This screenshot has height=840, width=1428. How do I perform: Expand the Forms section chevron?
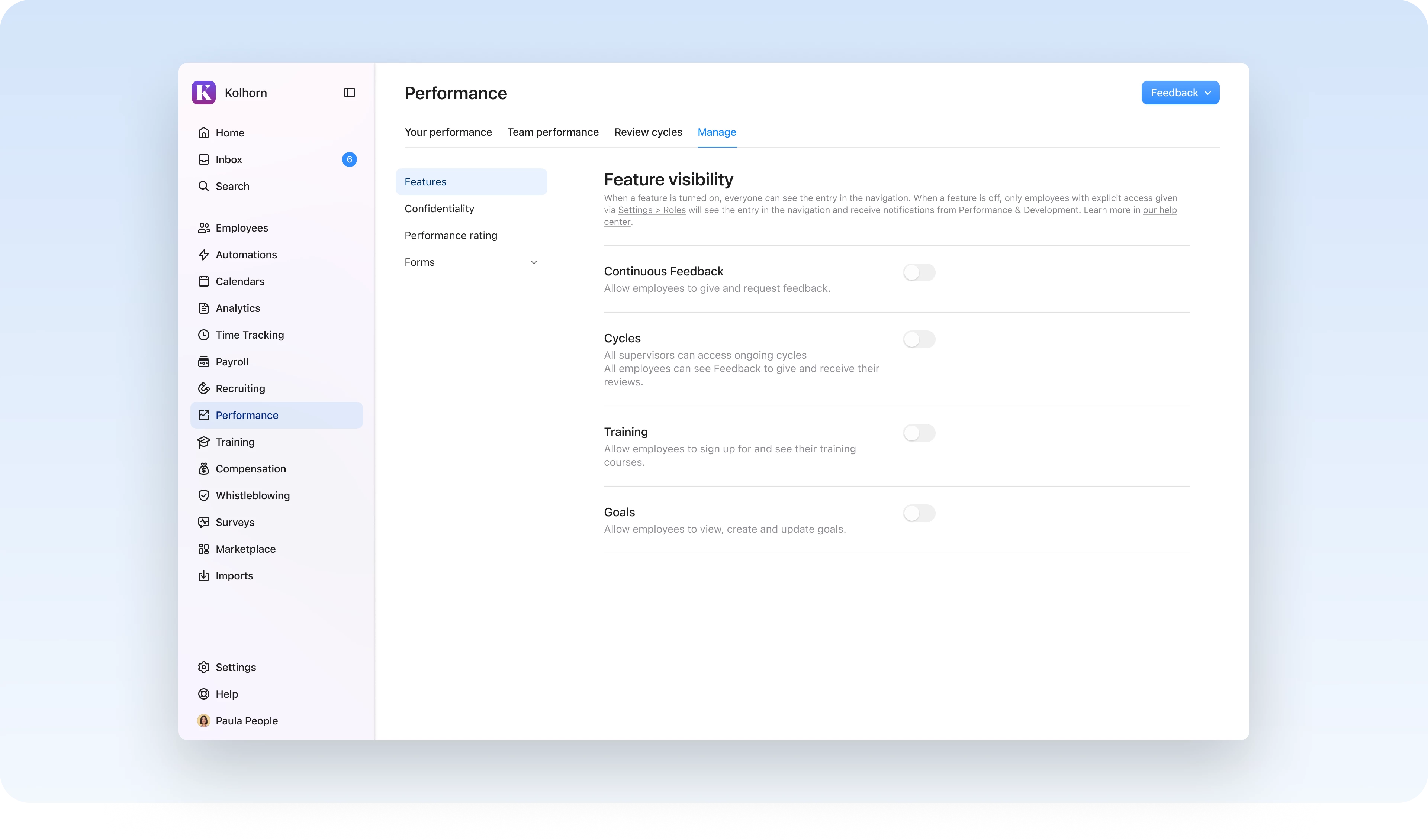click(533, 262)
